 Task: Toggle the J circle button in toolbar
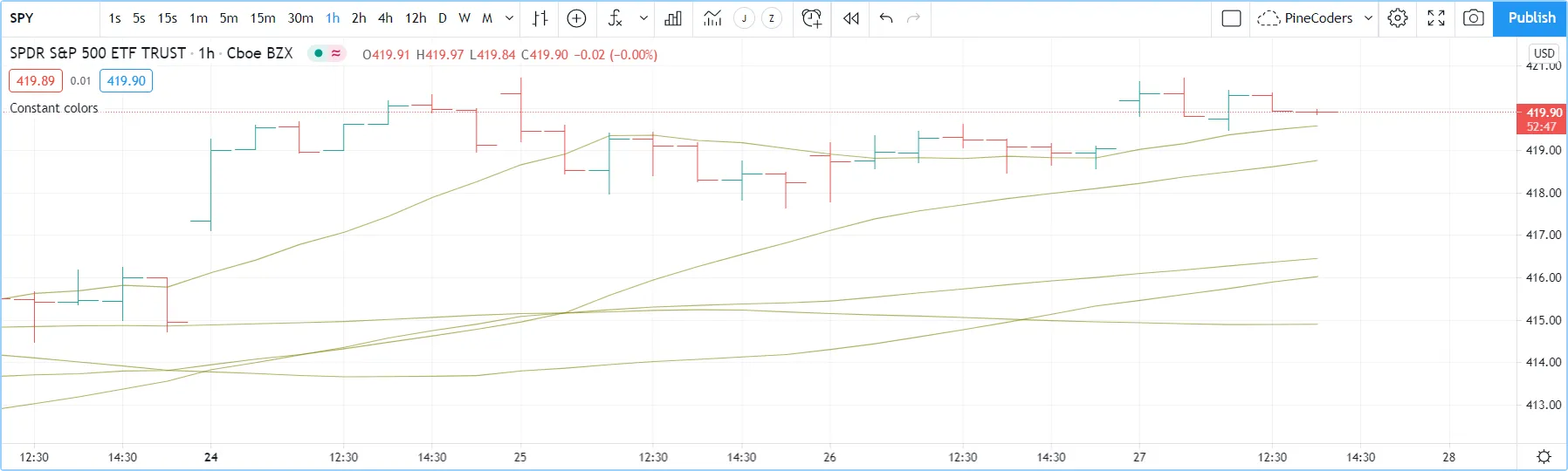point(744,18)
